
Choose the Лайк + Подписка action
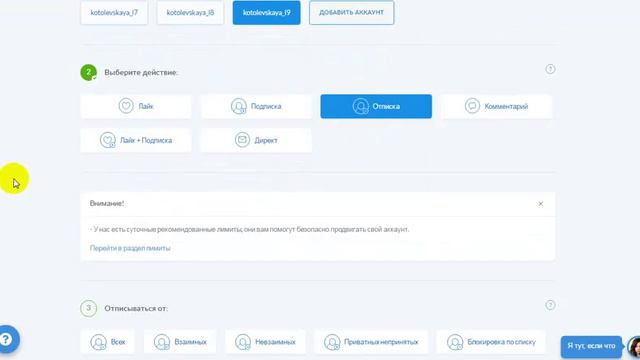[x=136, y=140]
